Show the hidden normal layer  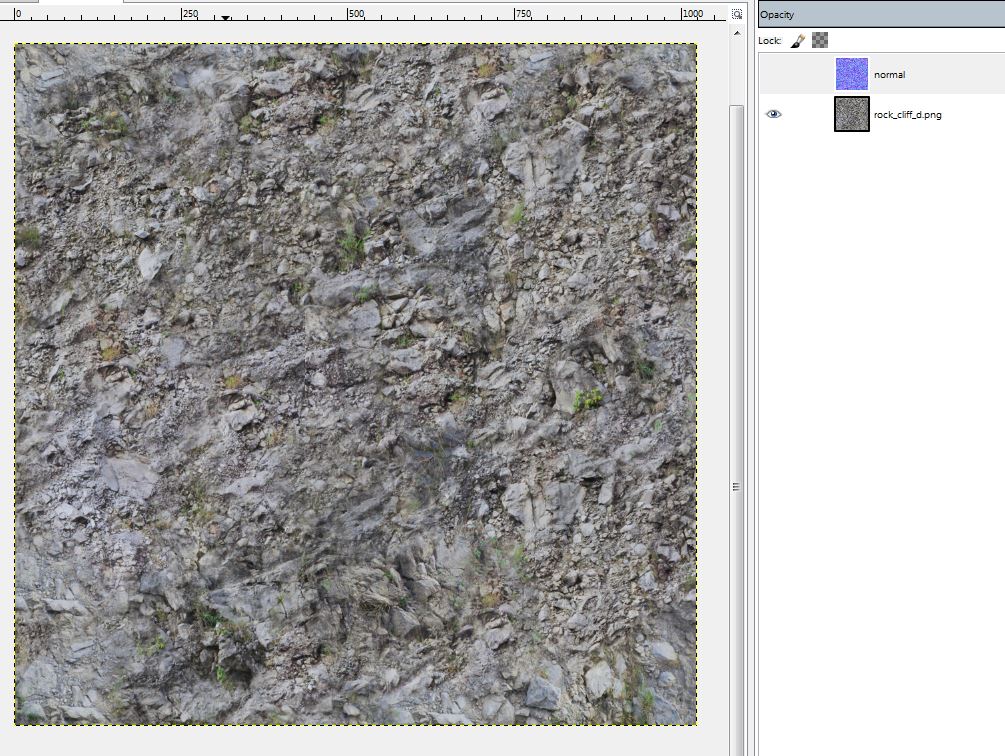774,74
